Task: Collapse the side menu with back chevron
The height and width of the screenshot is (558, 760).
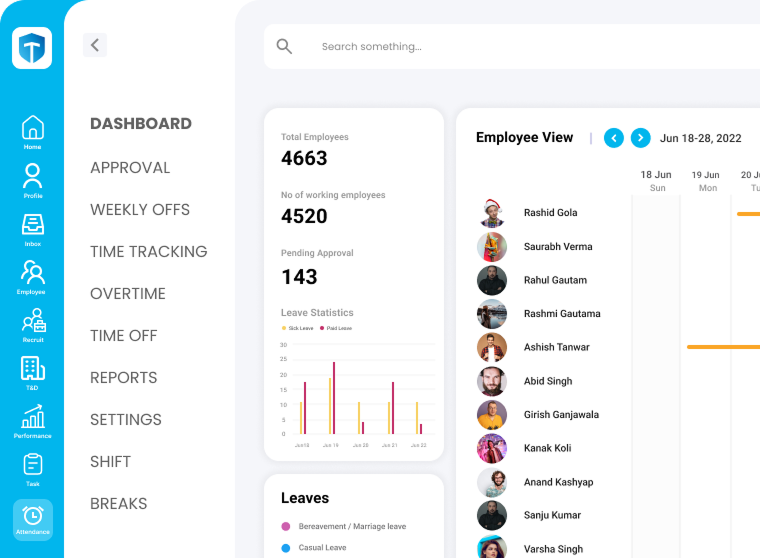Action: (94, 45)
